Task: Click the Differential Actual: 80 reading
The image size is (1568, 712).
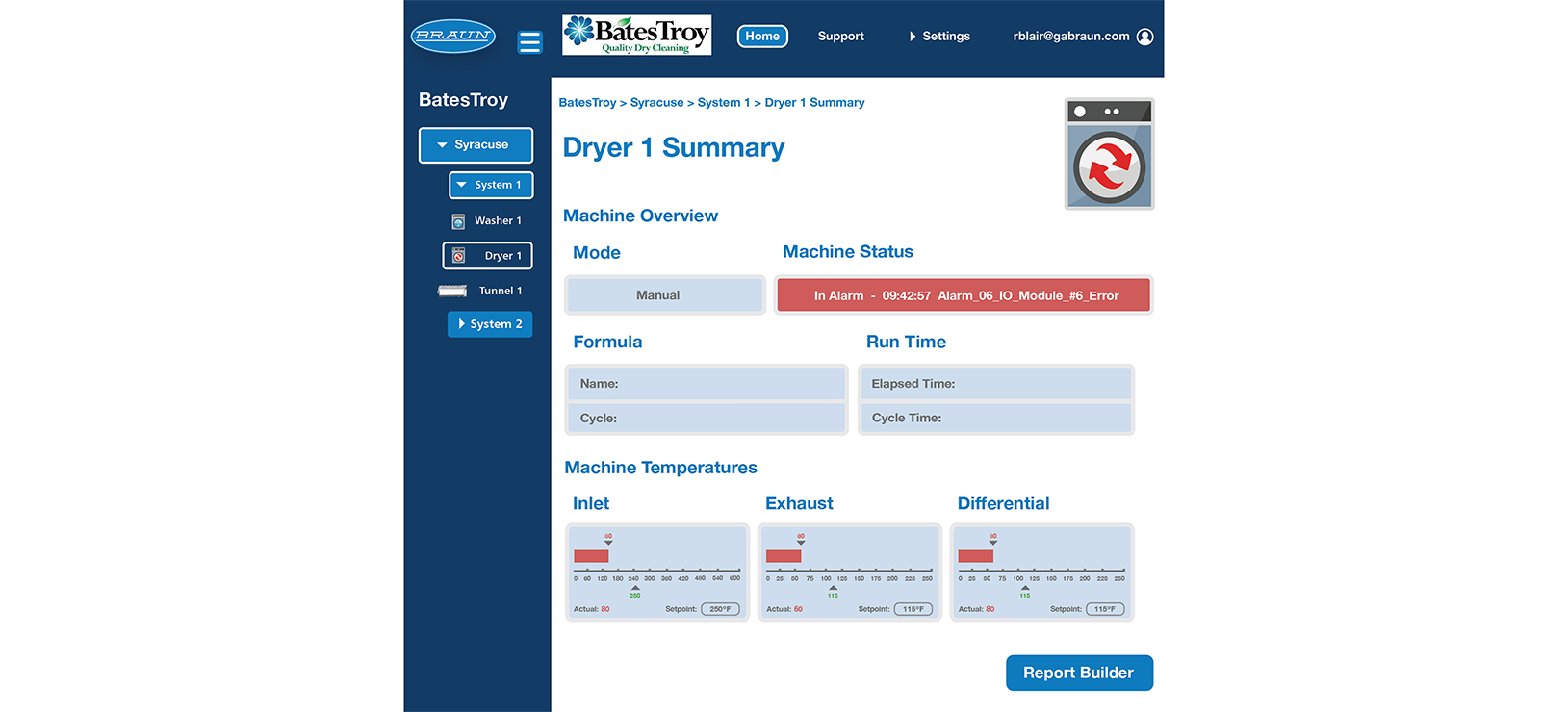Action: click(976, 609)
